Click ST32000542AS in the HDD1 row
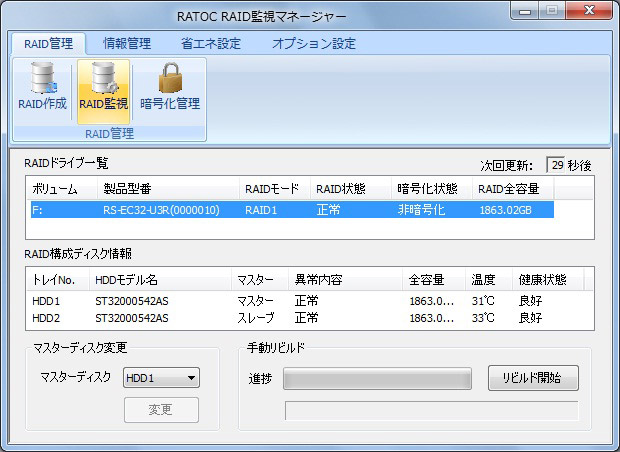The image size is (620, 452). pos(132,301)
